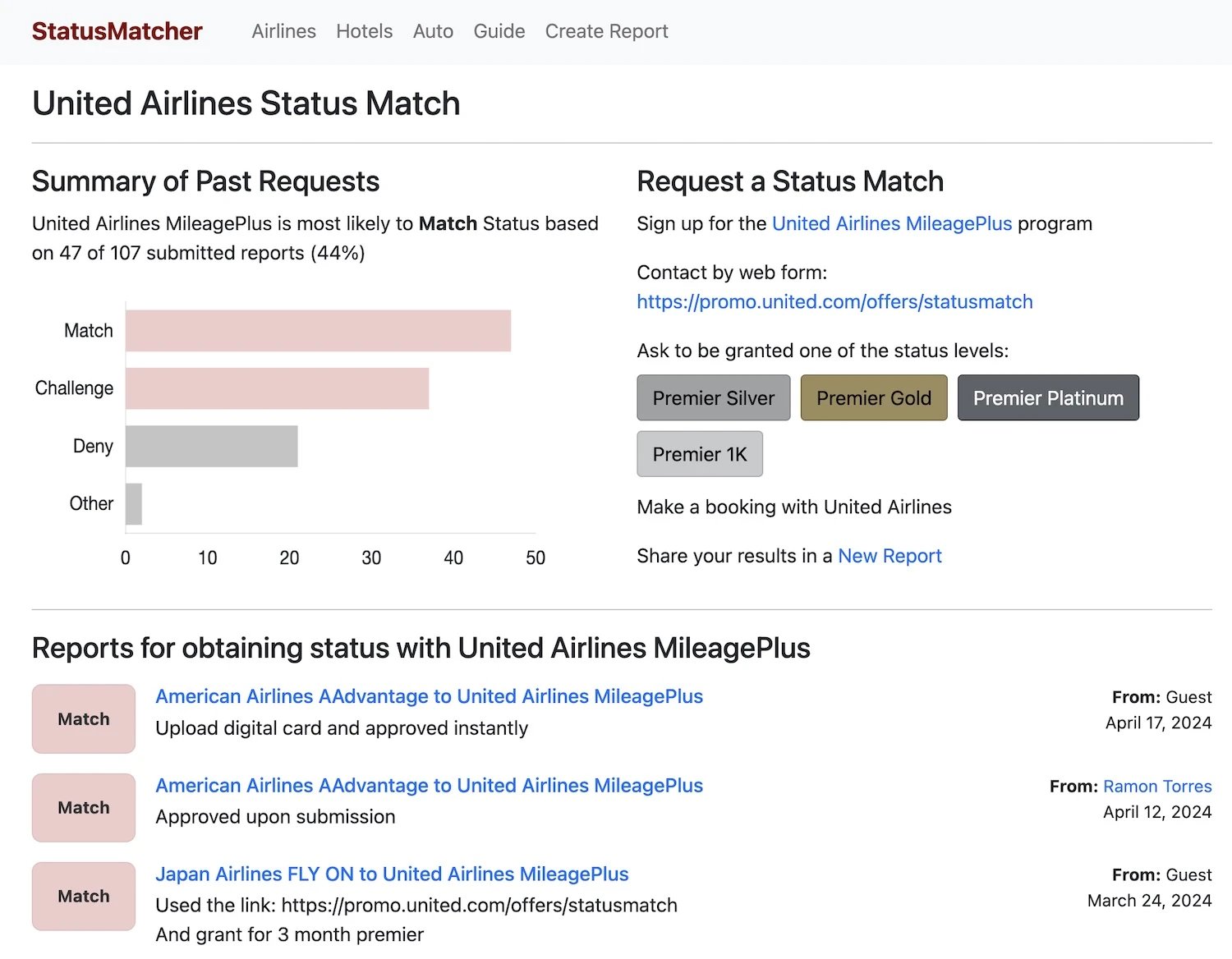Screen dimensions: 1232x959
Task: Click the 'Summary of Past Requests' heading
Action: 205,181
